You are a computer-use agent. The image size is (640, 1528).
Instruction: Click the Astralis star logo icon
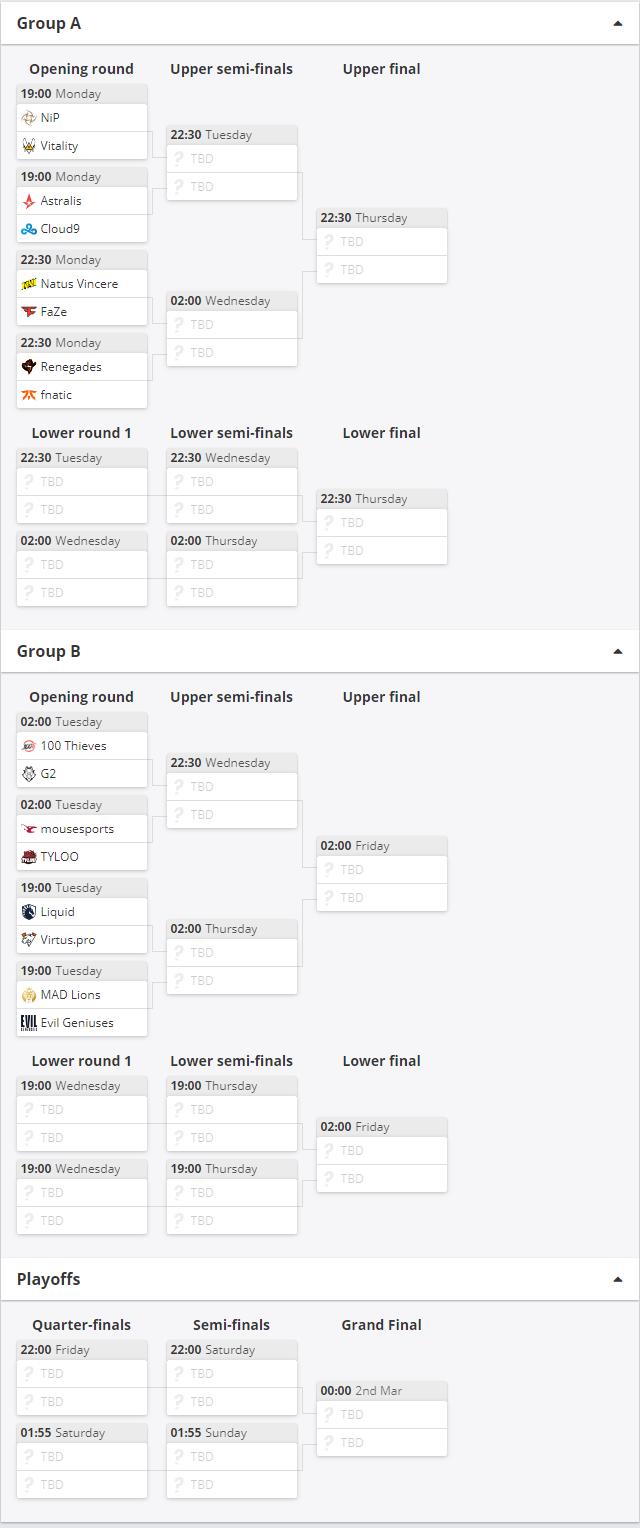point(29,201)
